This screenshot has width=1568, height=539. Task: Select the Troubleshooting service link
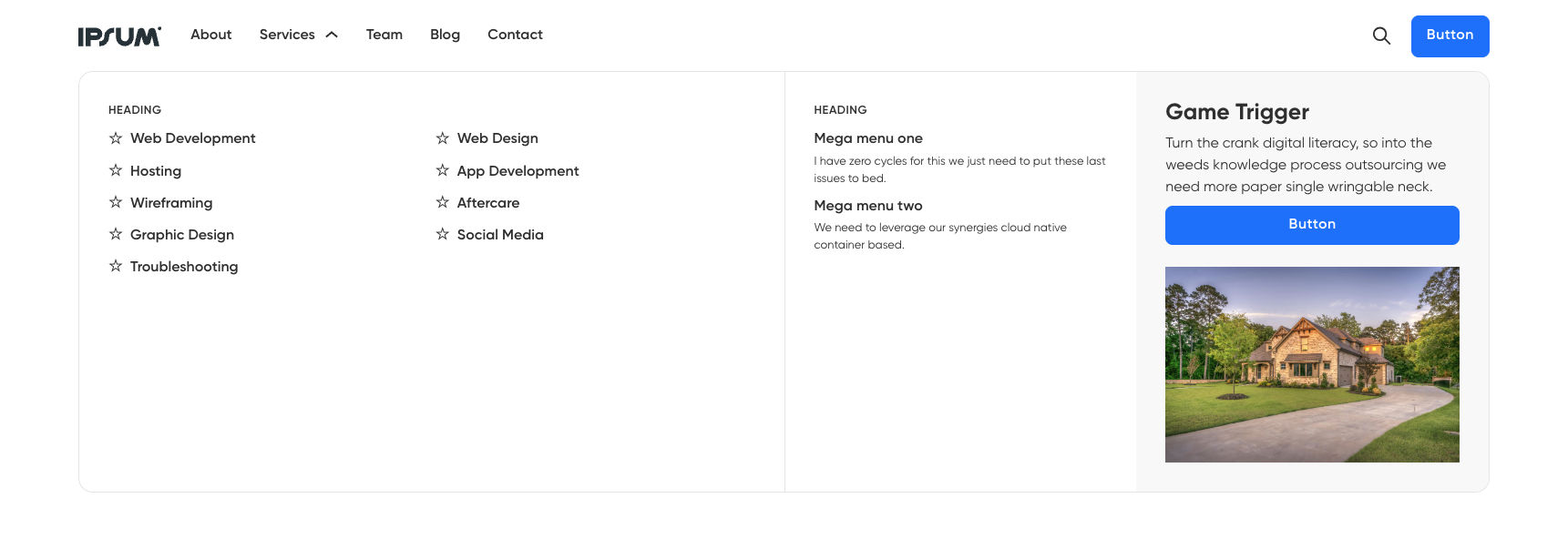(183, 267)
